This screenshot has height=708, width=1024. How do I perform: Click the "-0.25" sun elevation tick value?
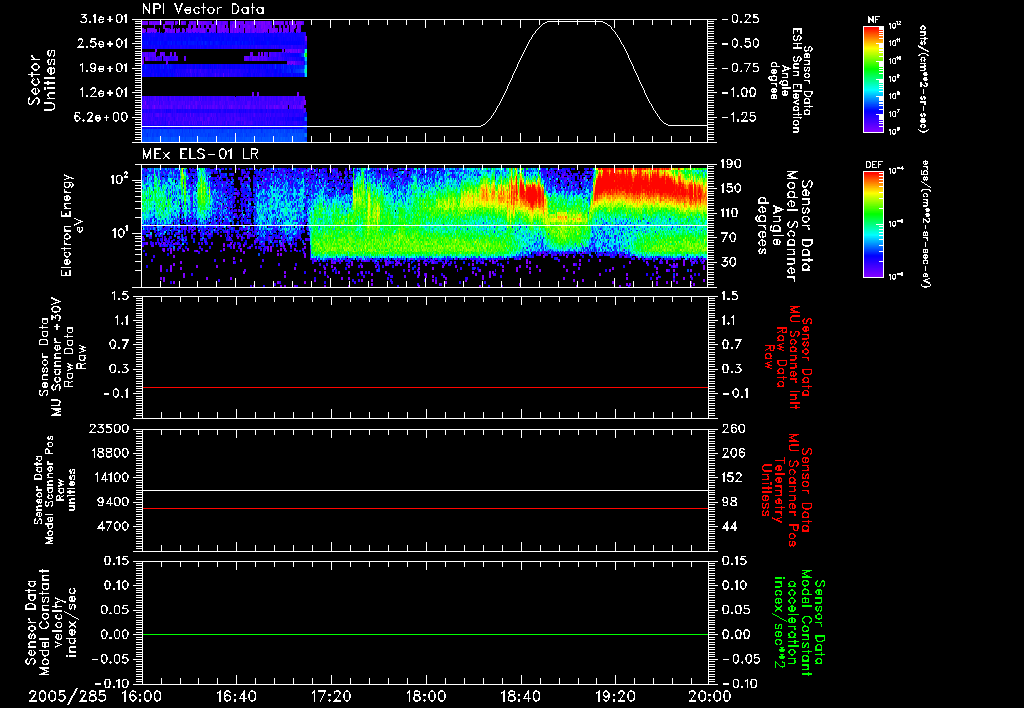pos(741,19)
